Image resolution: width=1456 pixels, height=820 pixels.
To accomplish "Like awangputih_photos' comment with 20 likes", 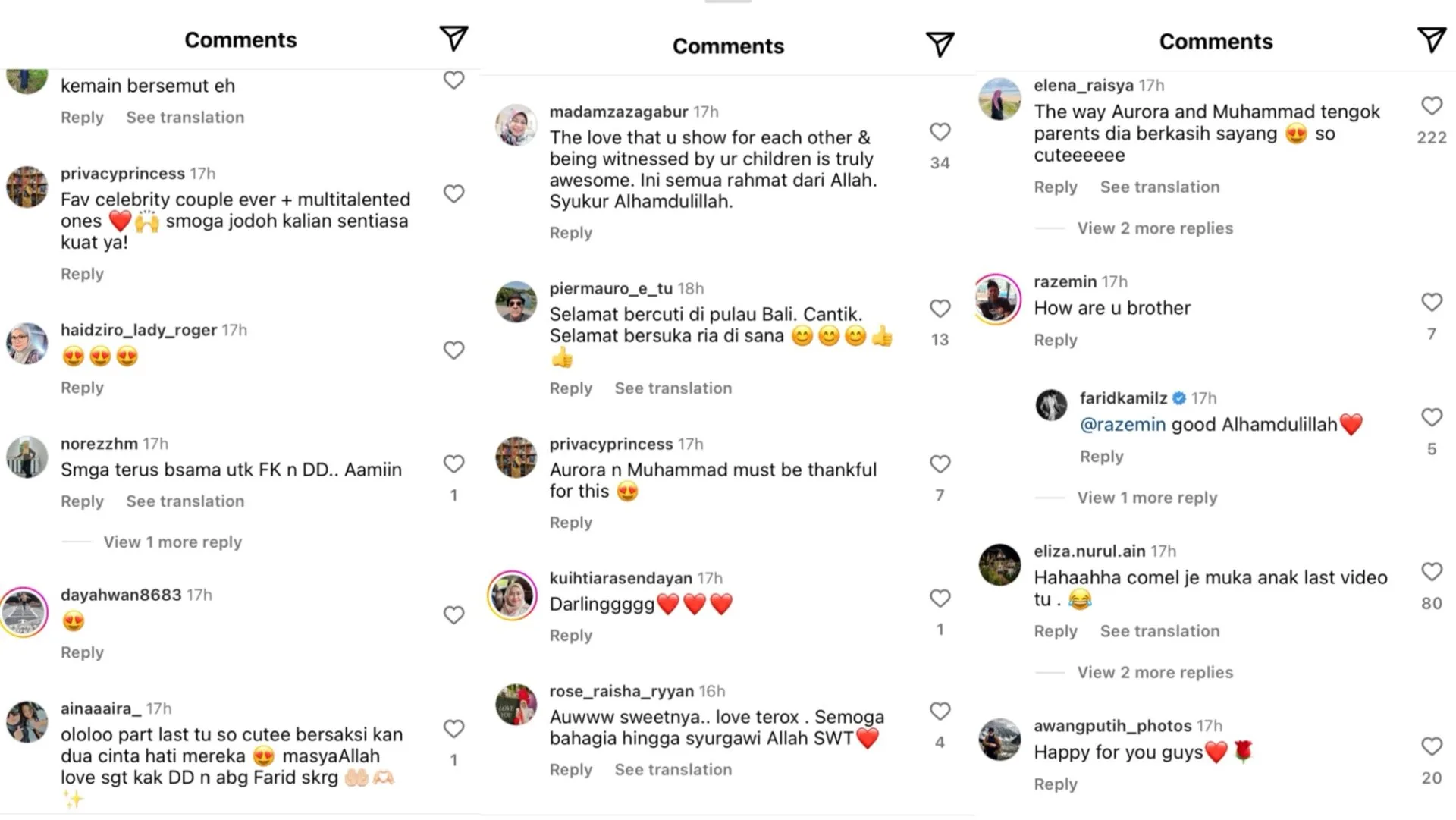I will pos(1431,747).
